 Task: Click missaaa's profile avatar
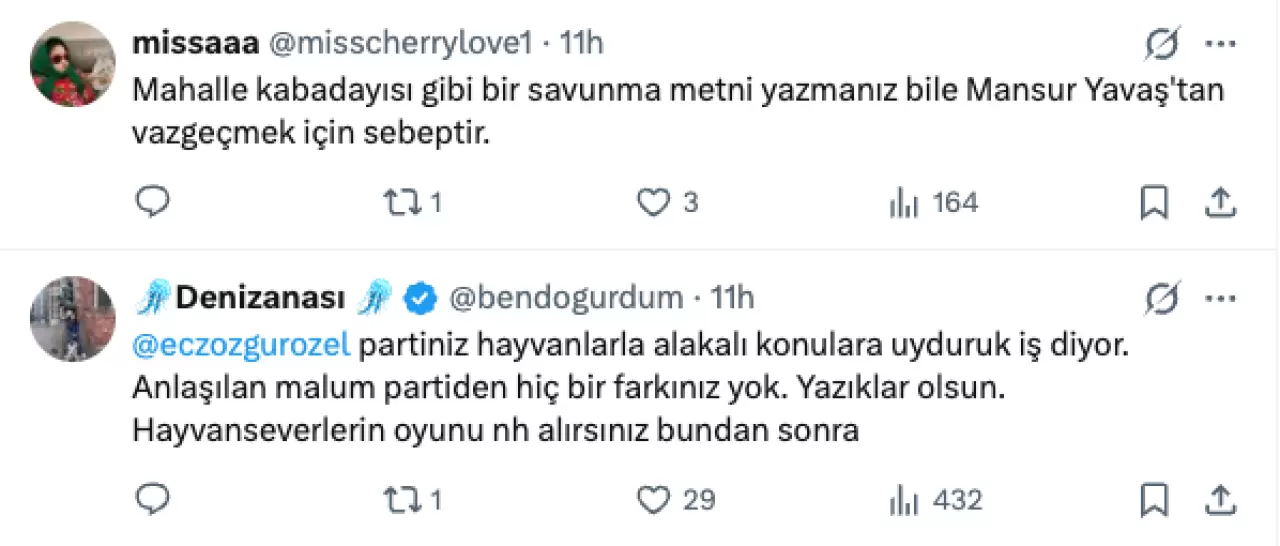click(x=73, y=63)
